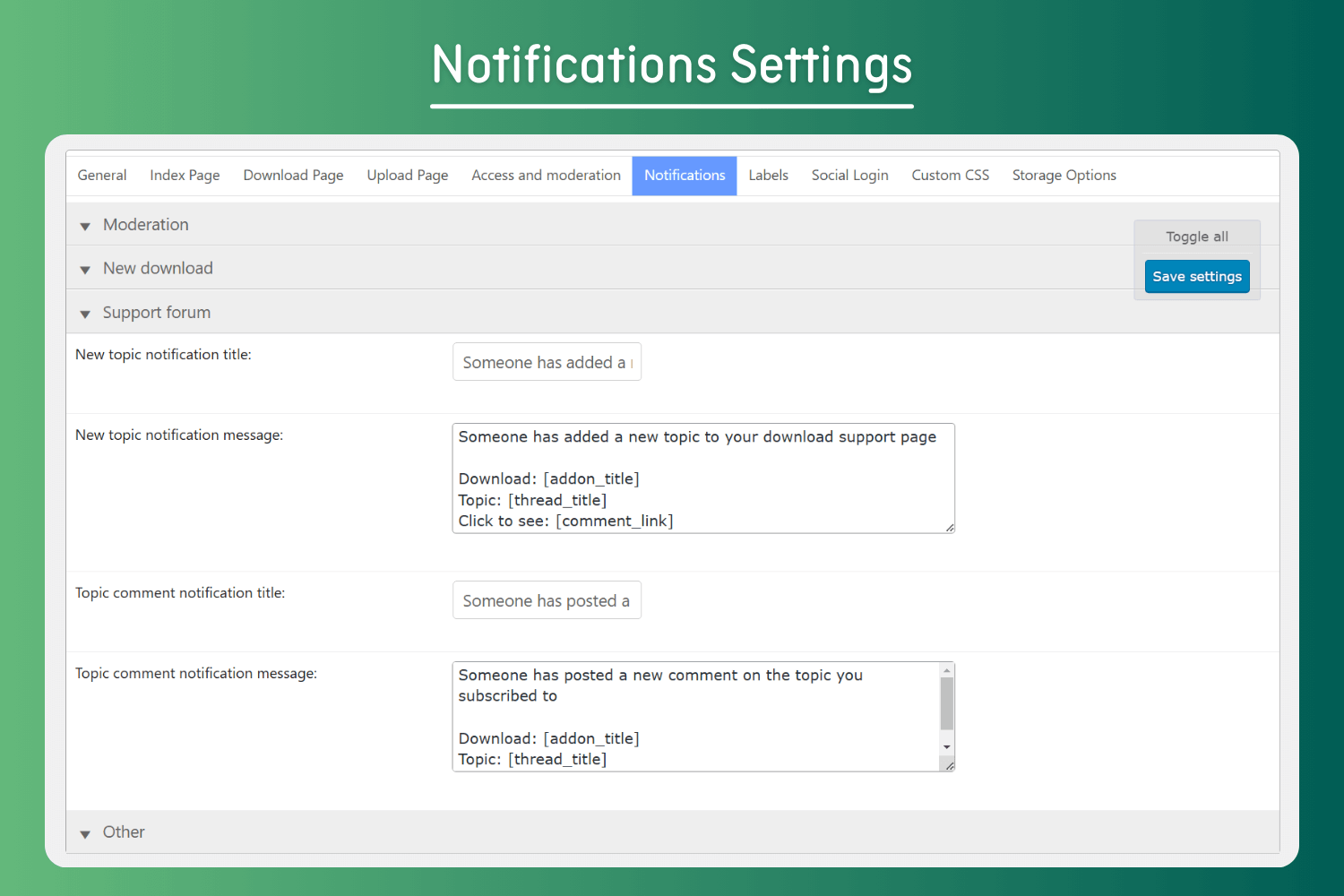Expand the Moderation section arrow

pos(85,226)
